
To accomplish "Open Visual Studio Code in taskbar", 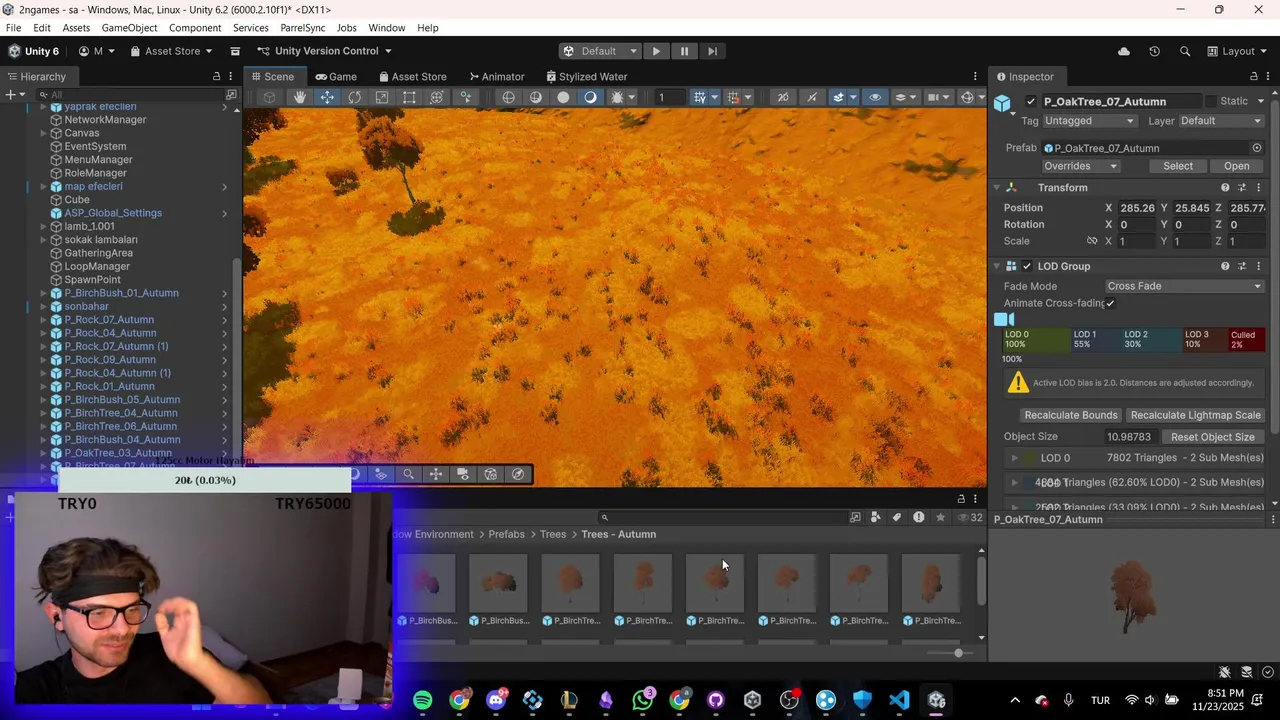I will pos(899,700).
